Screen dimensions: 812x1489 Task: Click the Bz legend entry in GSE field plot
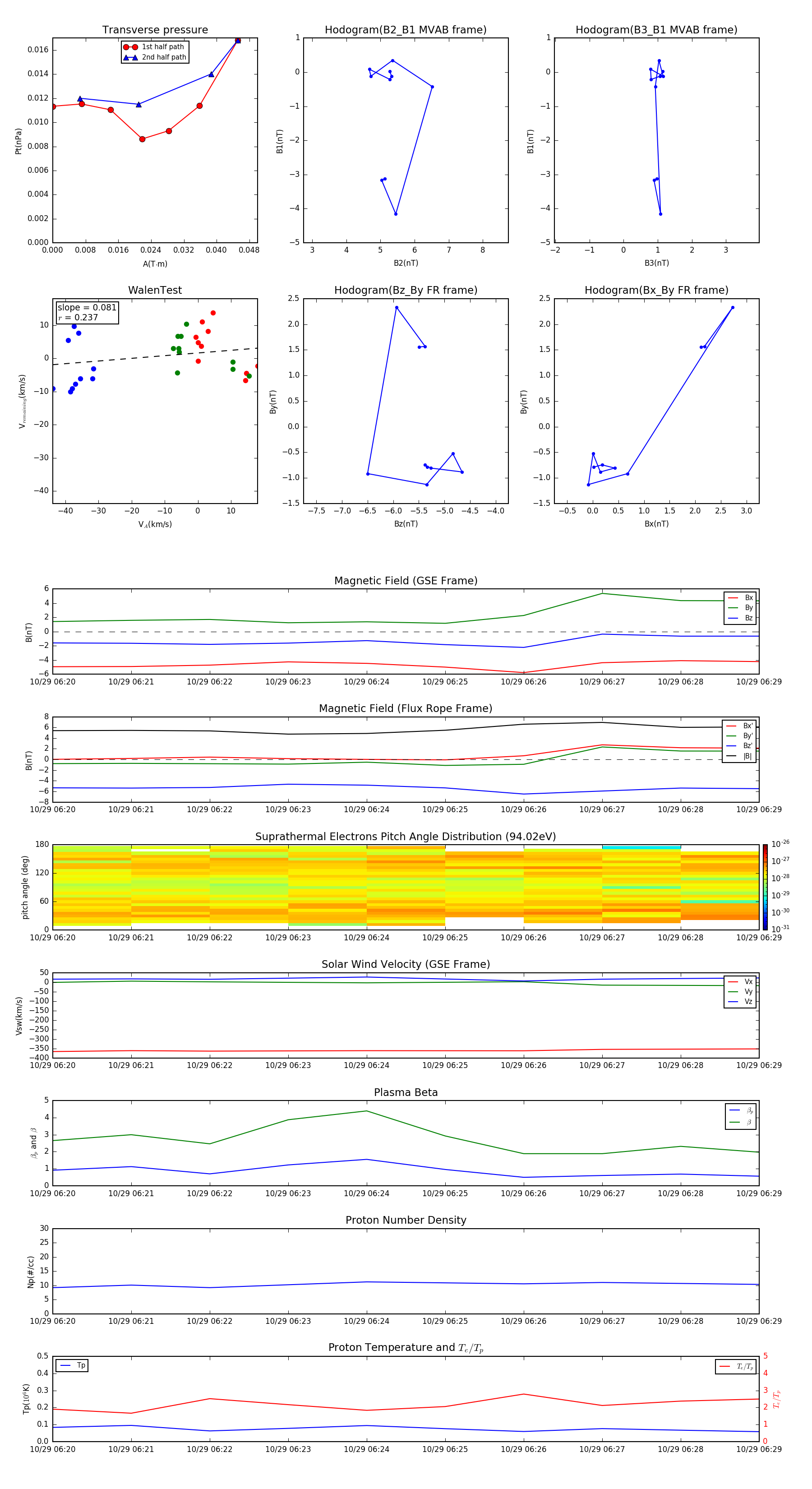point(740,619)
